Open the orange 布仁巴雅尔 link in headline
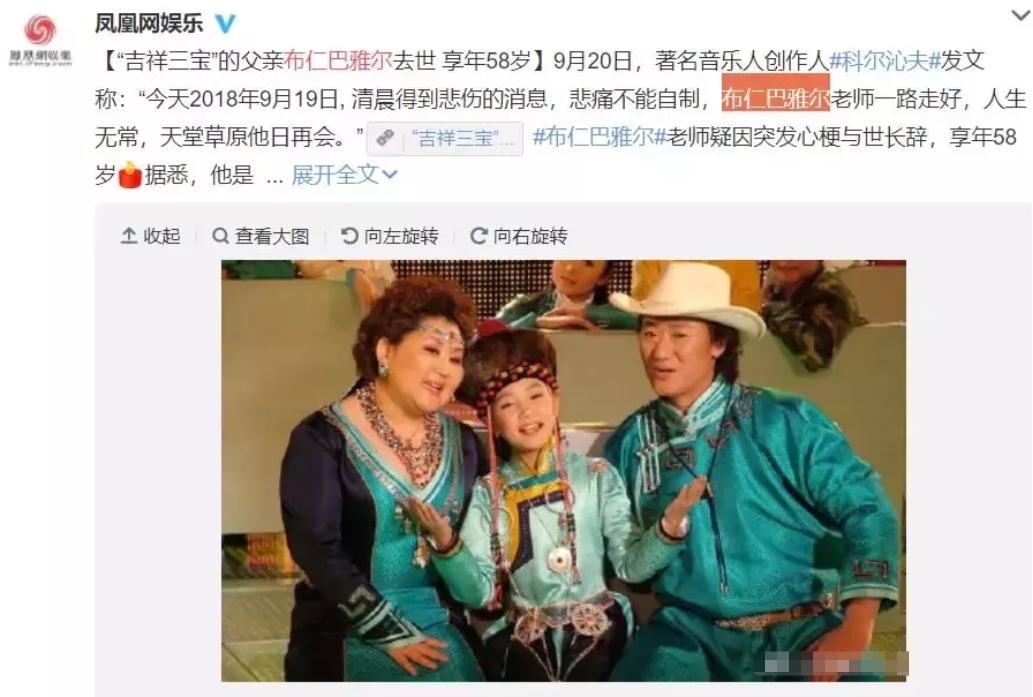1033x697 pixels. (x=339, y=61)
